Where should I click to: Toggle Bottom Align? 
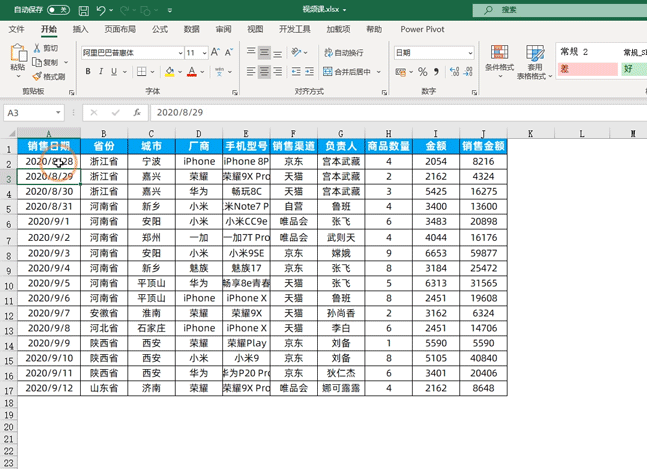[x=278, y=53]
